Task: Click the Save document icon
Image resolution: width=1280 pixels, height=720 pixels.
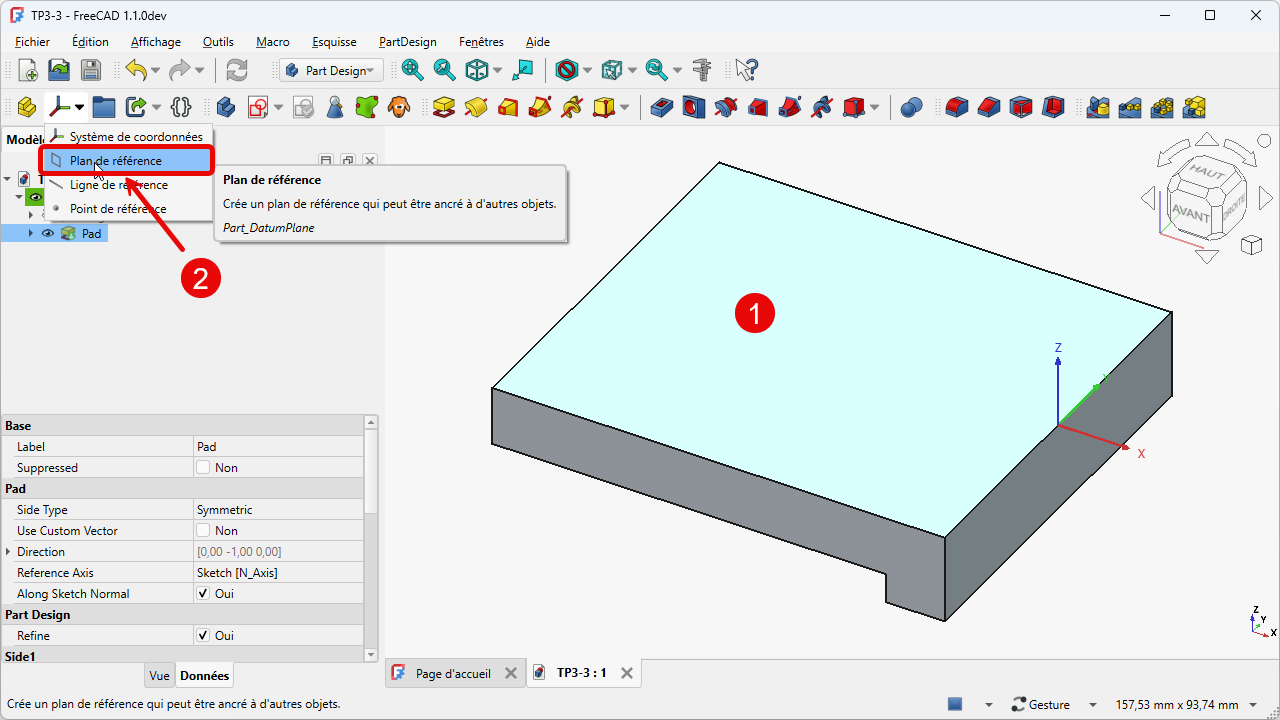Action: (x=91, y=70)
